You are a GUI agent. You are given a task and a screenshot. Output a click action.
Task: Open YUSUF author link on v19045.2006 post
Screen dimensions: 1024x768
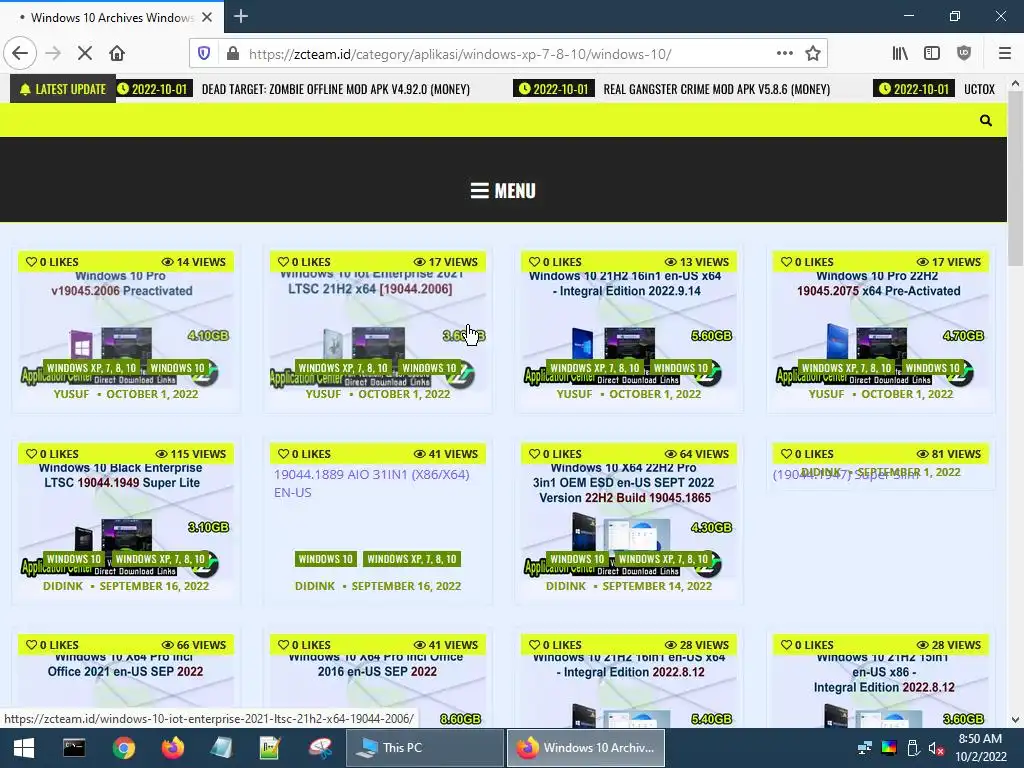pyautogui.click(x=71, y=394)
